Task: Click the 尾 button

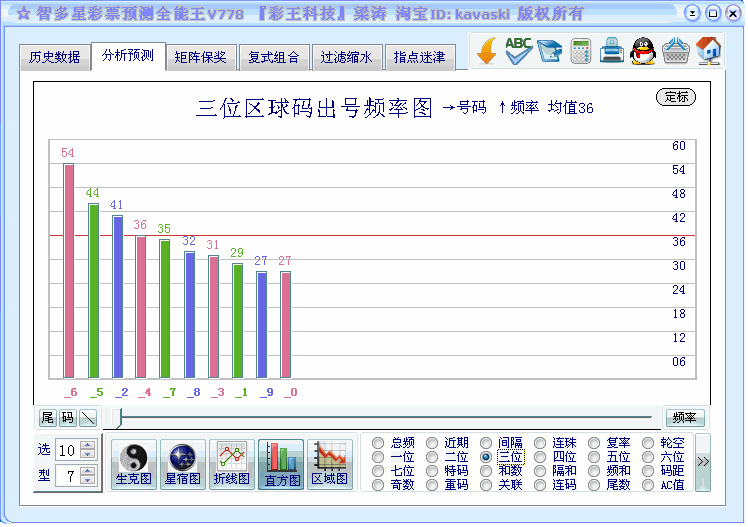Action: coord(48,418)
